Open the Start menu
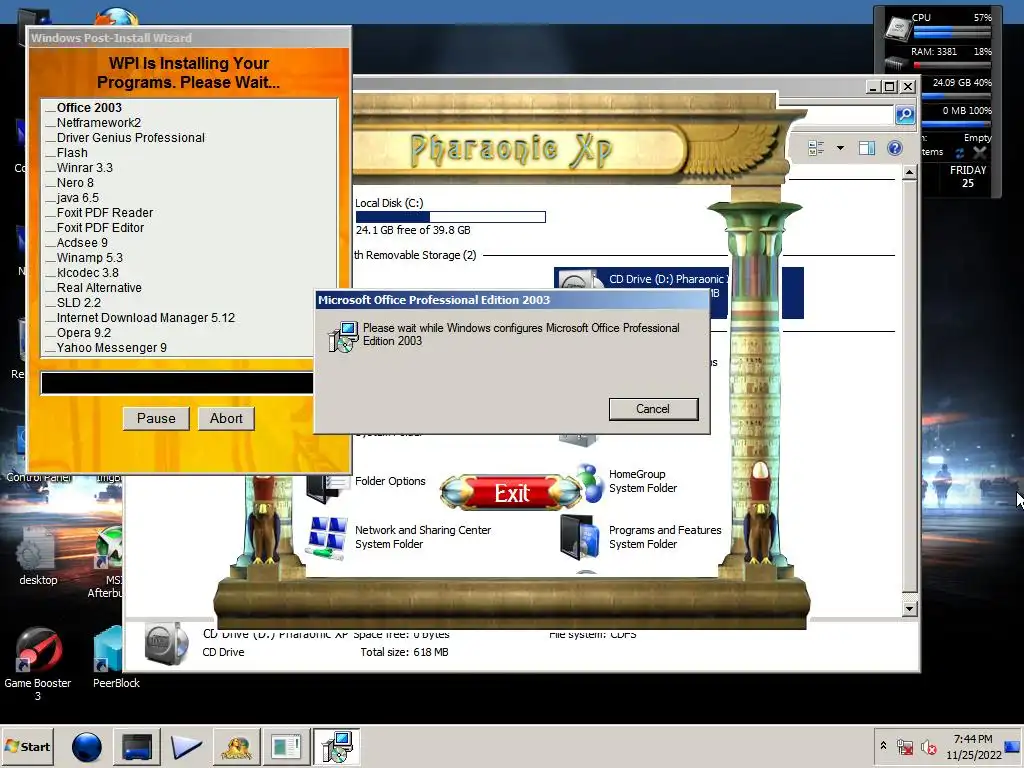The width and height of the screenshot is (1024, 768). tap(28, 746)
